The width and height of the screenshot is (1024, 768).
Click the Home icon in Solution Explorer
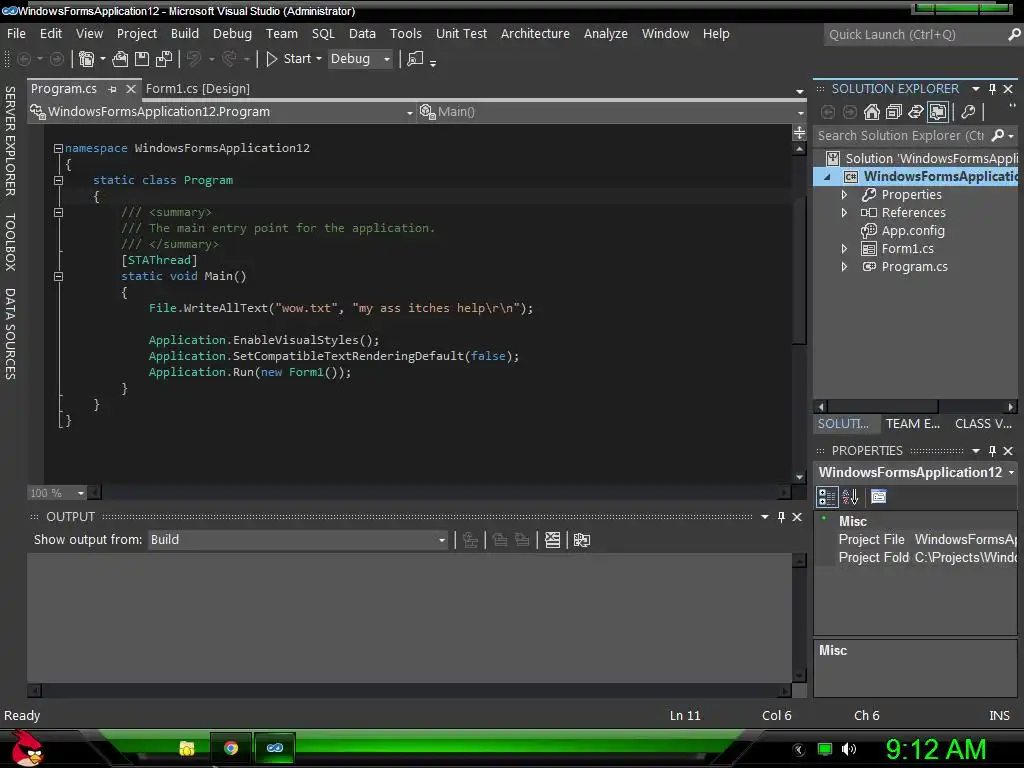tap(872, 112)
